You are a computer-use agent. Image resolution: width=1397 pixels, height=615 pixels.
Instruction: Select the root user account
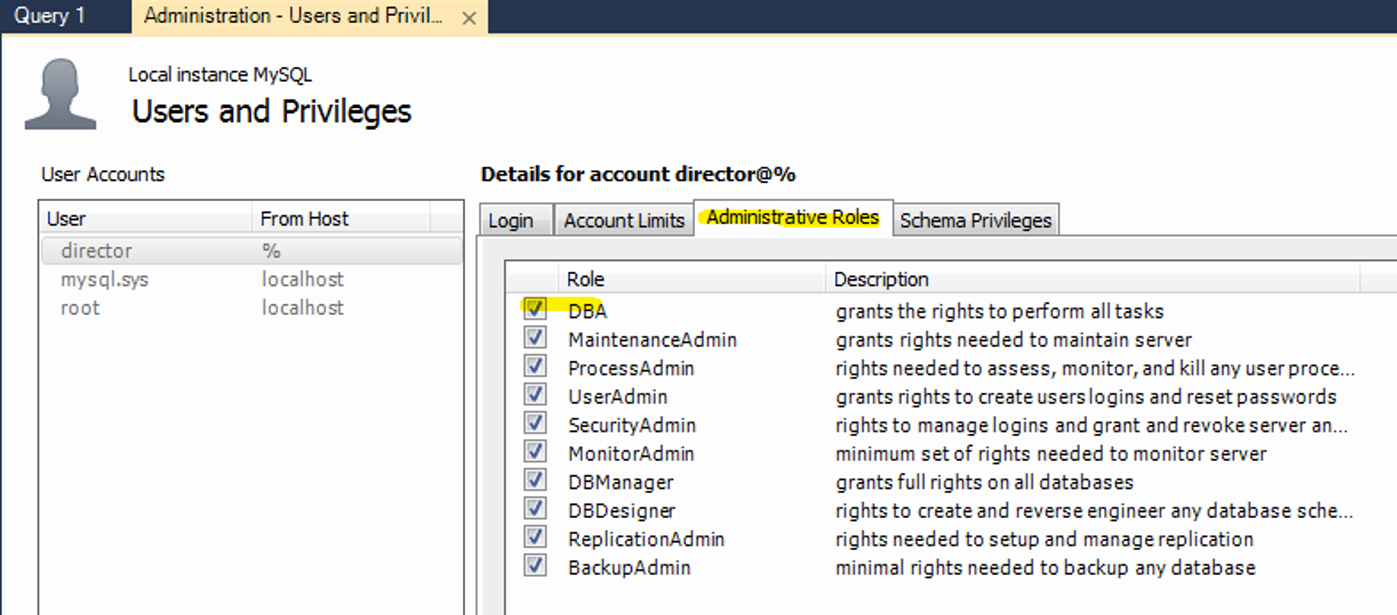pyautogui.click(x=251, y=308)
